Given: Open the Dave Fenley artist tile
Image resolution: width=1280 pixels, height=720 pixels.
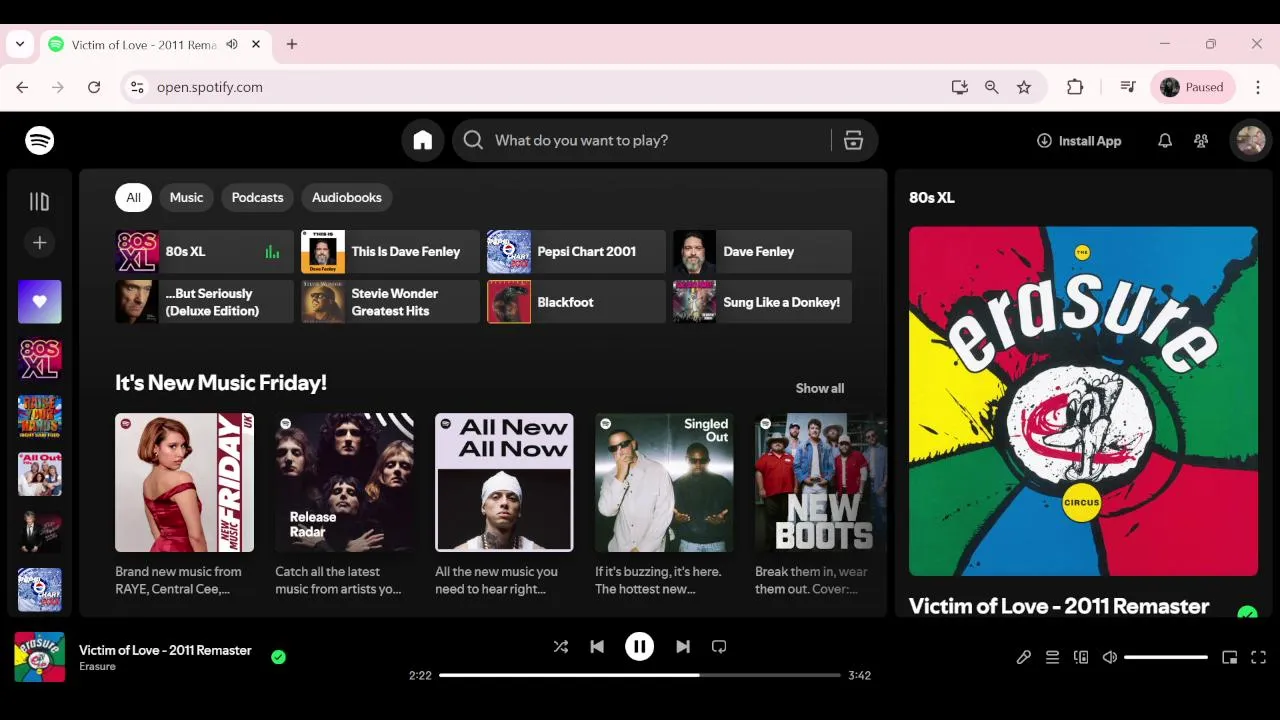Looking at the screenshot, I should point(762,252).
